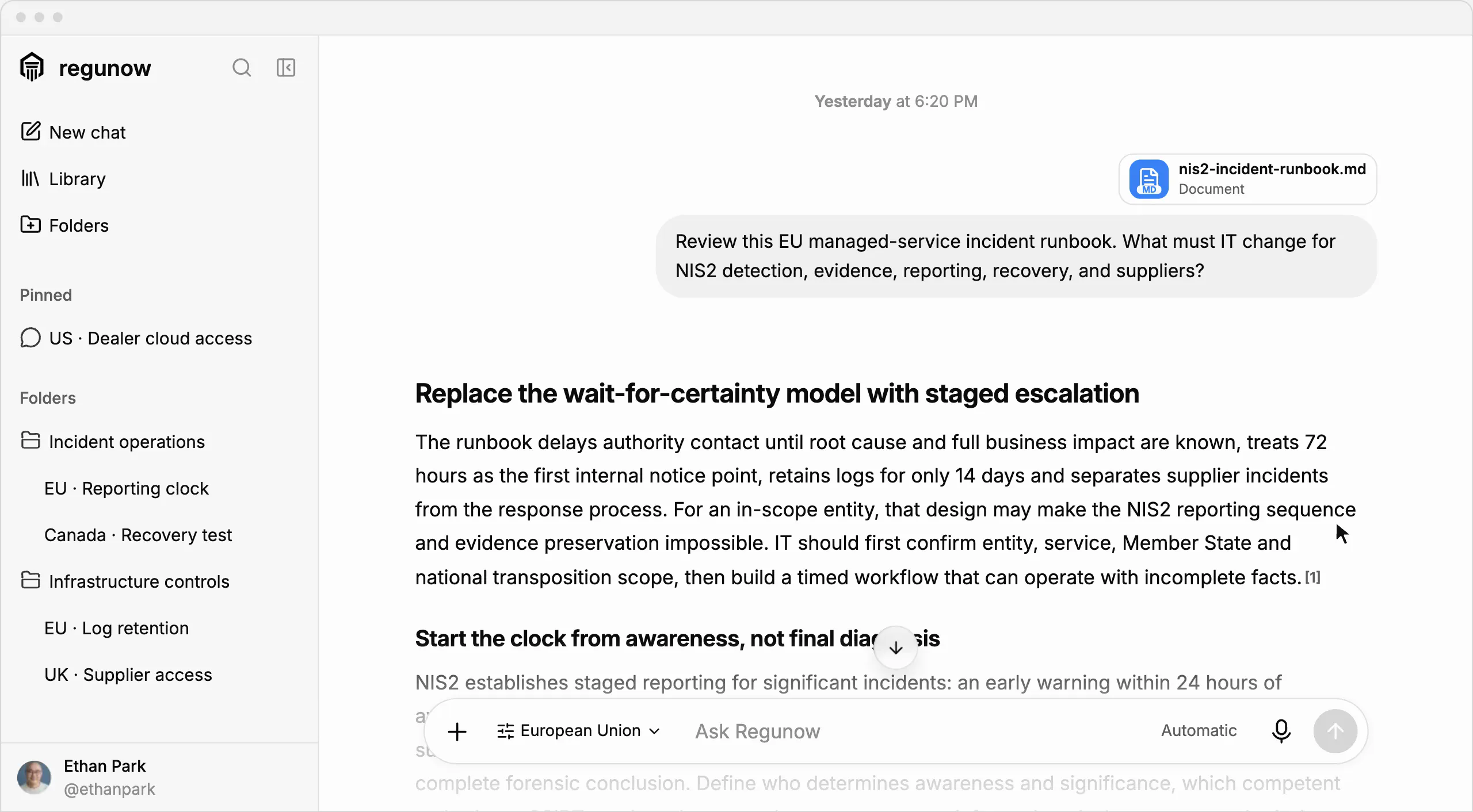The width and height of the screenshot is (1473, 812).
Task: Open EU · Reporting clock chat
Action: coord(127,488)
